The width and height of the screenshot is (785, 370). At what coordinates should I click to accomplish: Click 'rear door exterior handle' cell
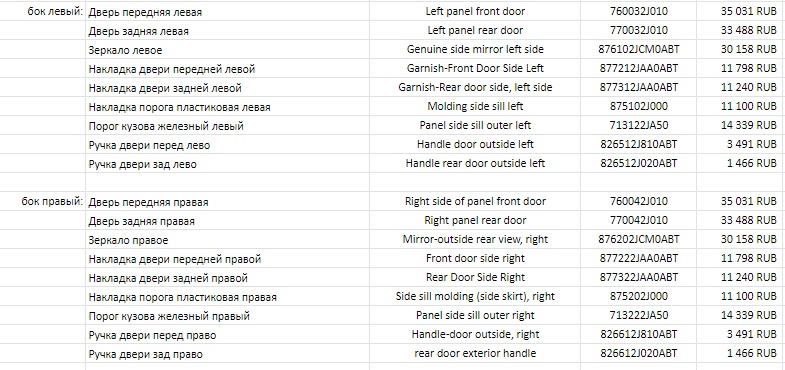(x=475, y=354)
